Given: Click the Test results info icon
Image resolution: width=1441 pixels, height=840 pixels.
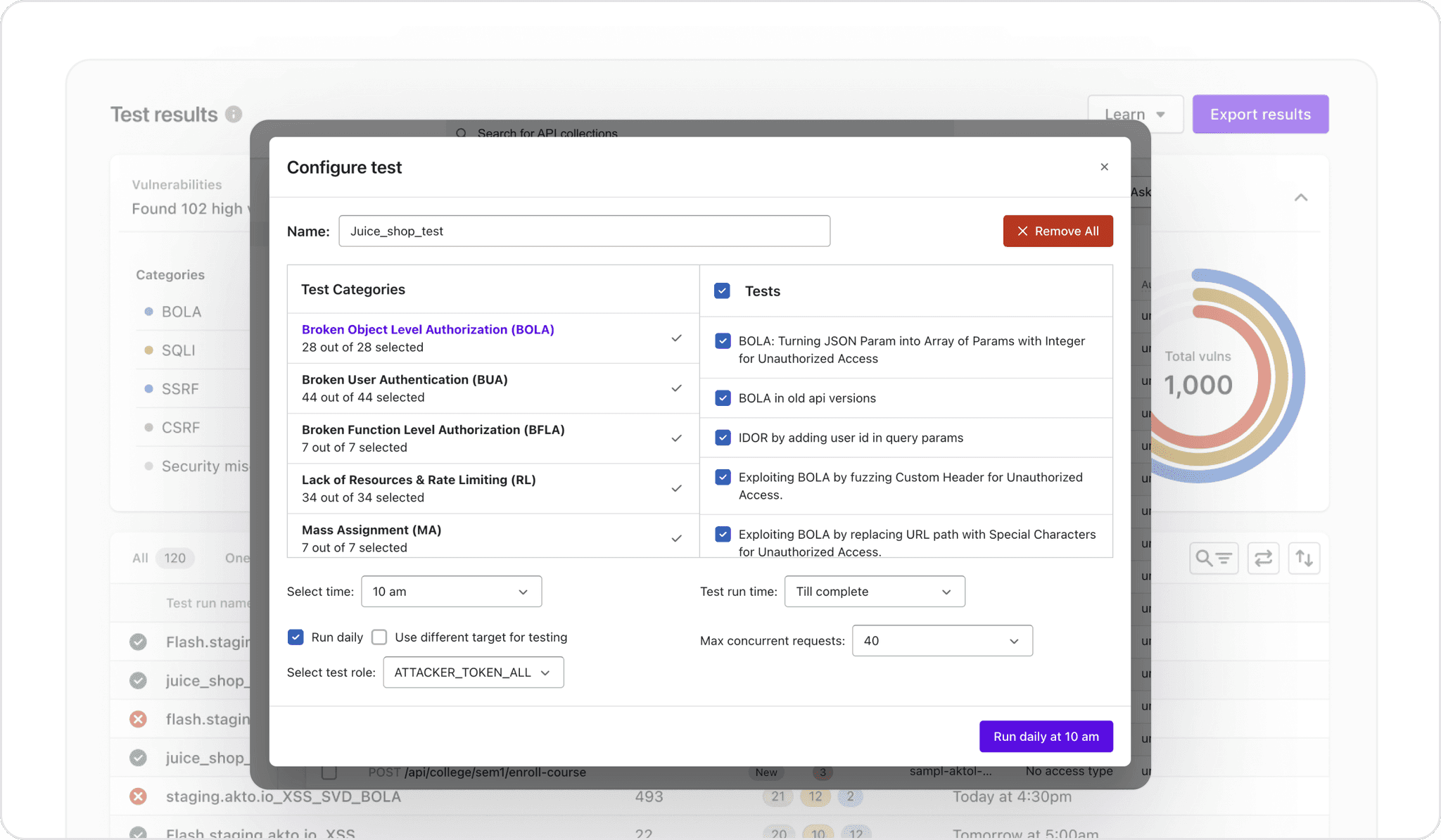Looking at the screenshot, I should point(234,114).
